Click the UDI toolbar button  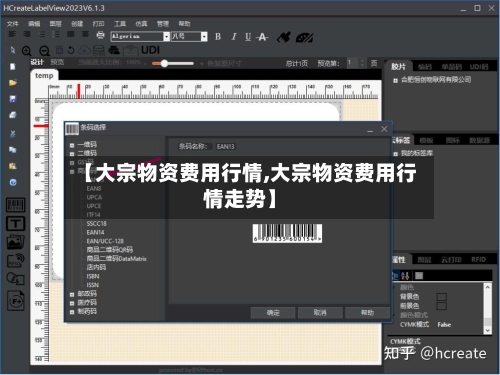click(150, 50)
